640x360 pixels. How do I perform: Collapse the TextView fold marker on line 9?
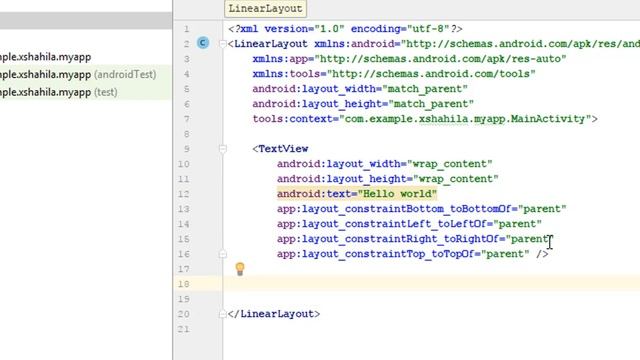(x=222, y=149)
